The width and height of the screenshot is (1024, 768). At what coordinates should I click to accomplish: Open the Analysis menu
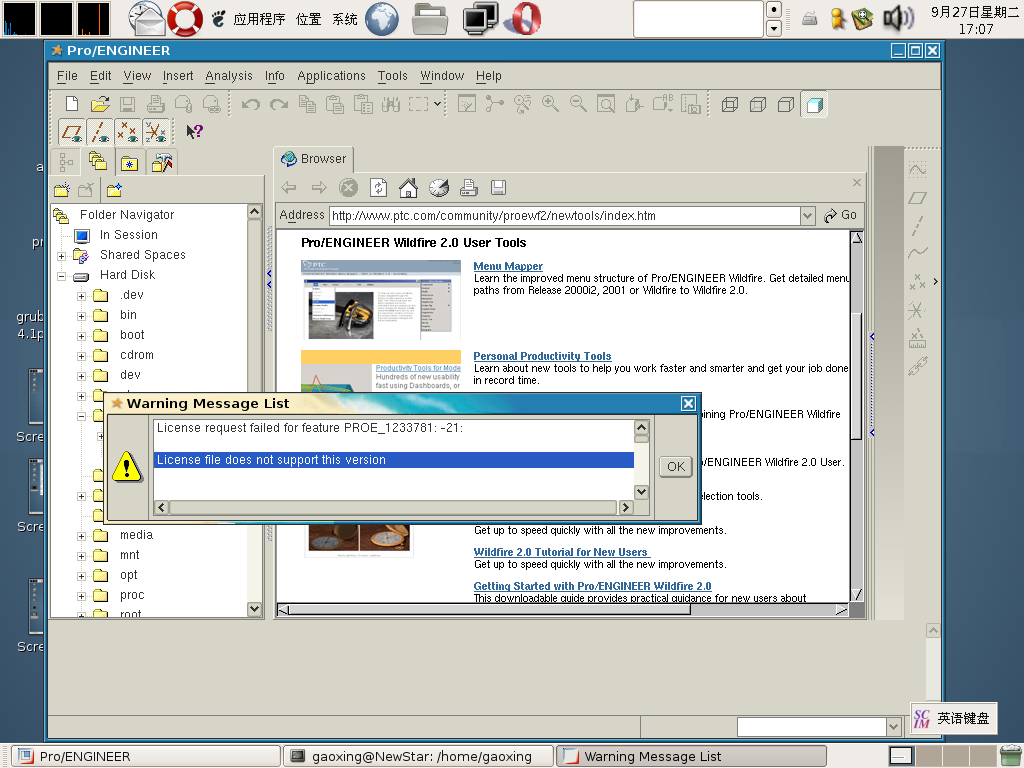pyautogui.click(x=229, y=76)
